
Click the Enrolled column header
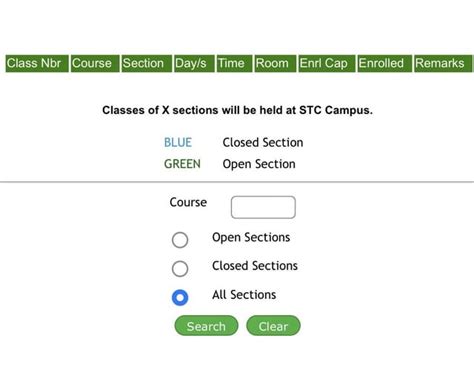[385, 63]
